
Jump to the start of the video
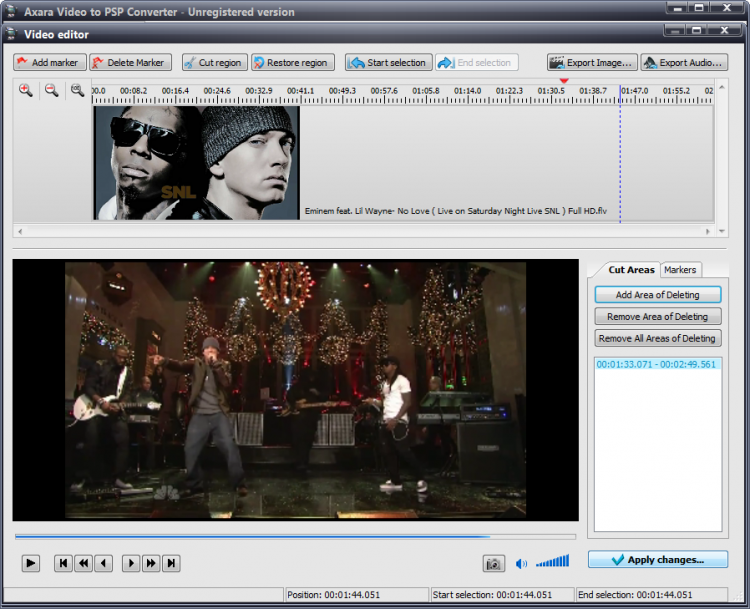63,564
